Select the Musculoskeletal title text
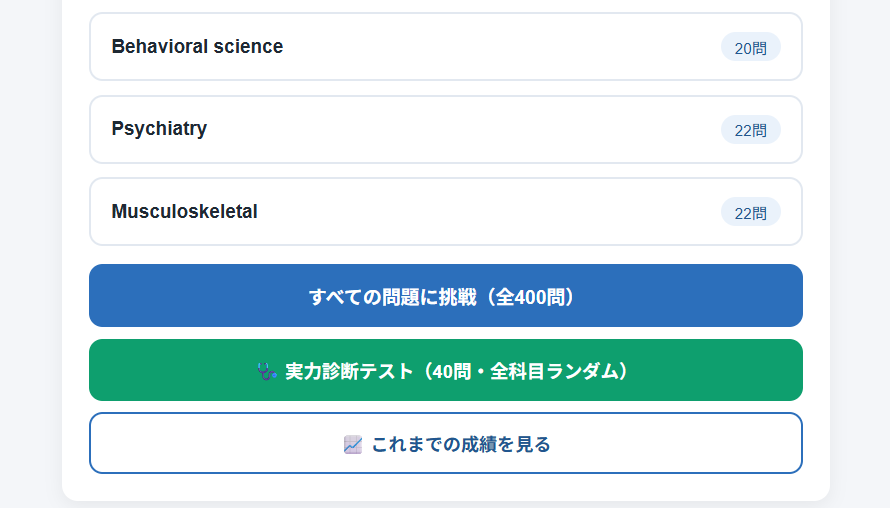890x508 pixels. pyautogui.click(x=184, y=212)
